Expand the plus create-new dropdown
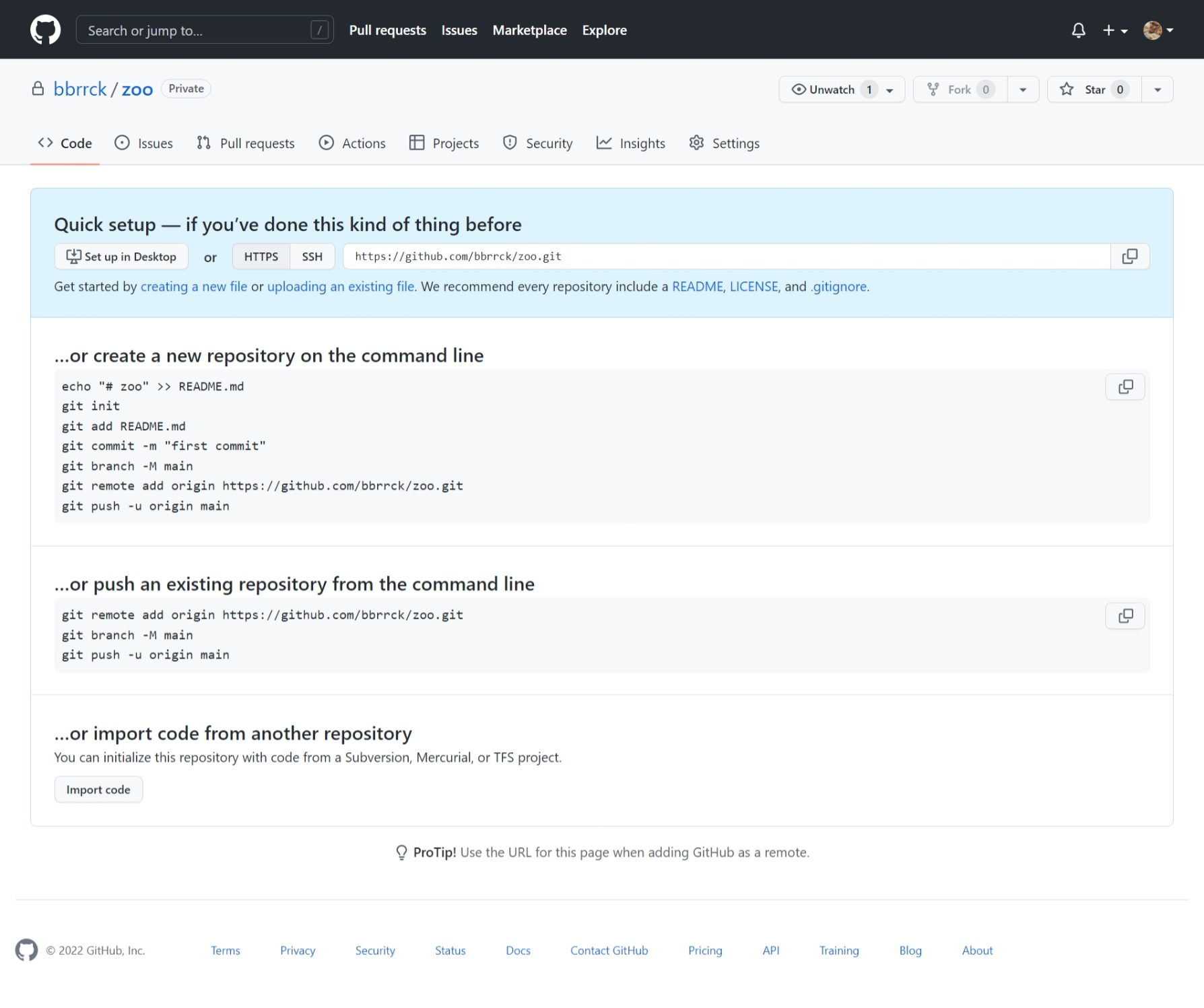This screenshot has width=1204, height=1008. point(1114,30)
